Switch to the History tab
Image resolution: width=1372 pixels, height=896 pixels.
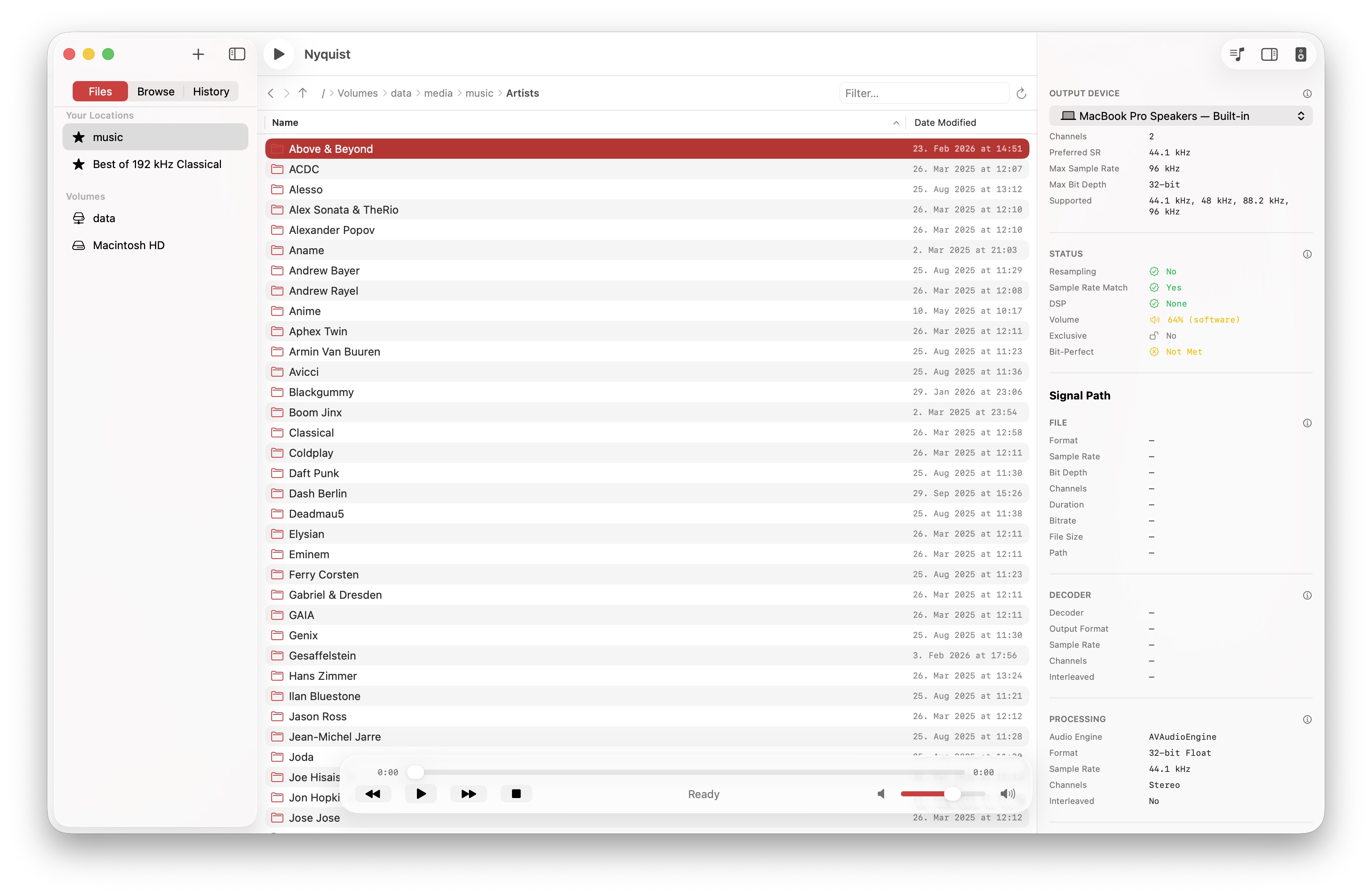[x=211, y=92]
